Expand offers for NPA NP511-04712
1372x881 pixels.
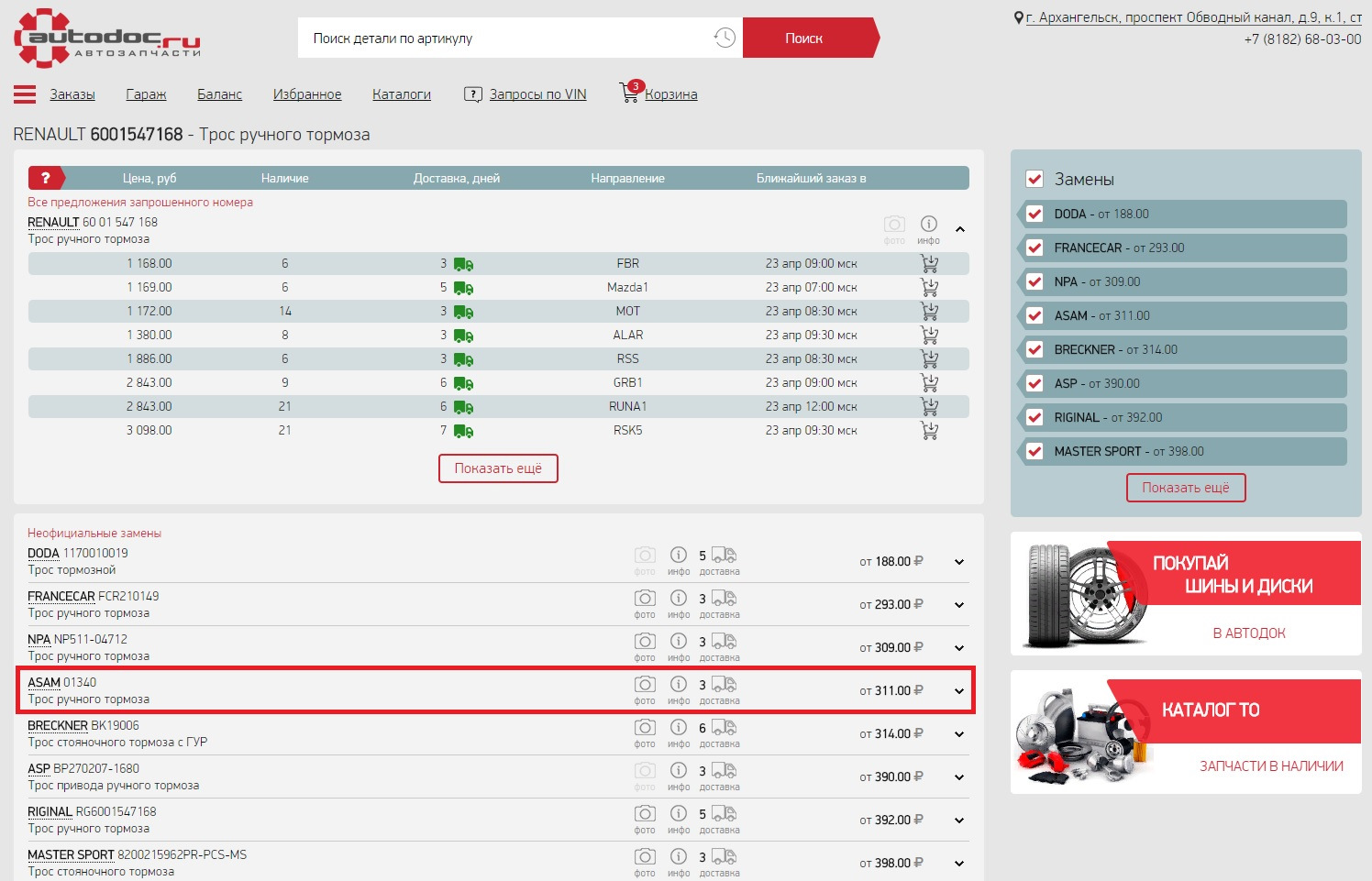click(959, 648)
